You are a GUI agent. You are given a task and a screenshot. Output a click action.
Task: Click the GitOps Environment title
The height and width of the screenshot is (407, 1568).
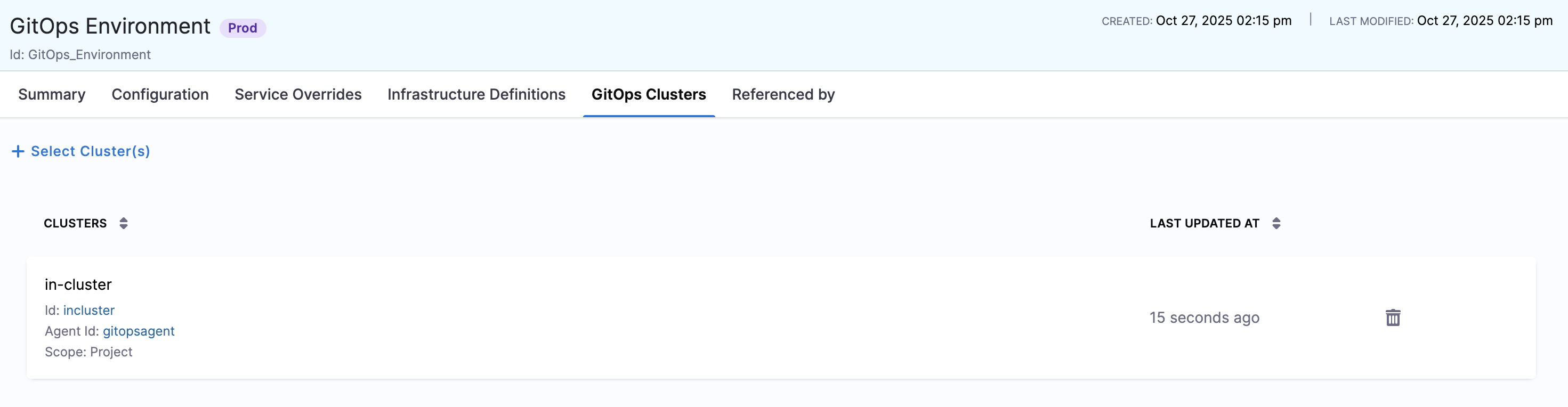click(x=110, y=26)
